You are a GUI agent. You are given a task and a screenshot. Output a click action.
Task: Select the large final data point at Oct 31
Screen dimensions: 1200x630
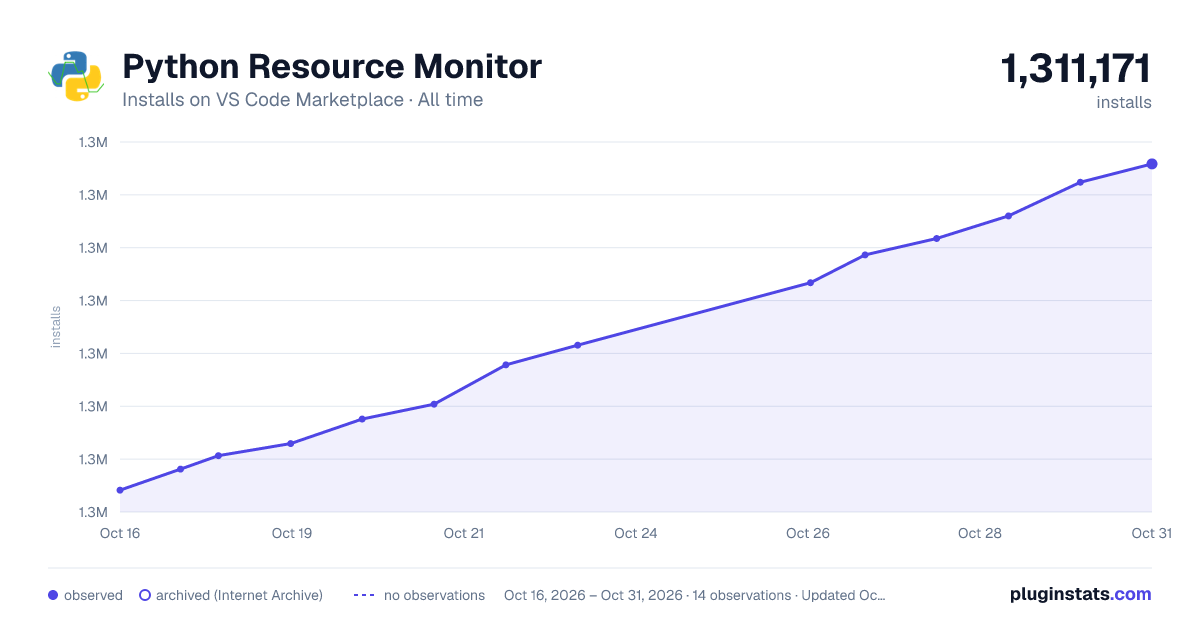1152,164
